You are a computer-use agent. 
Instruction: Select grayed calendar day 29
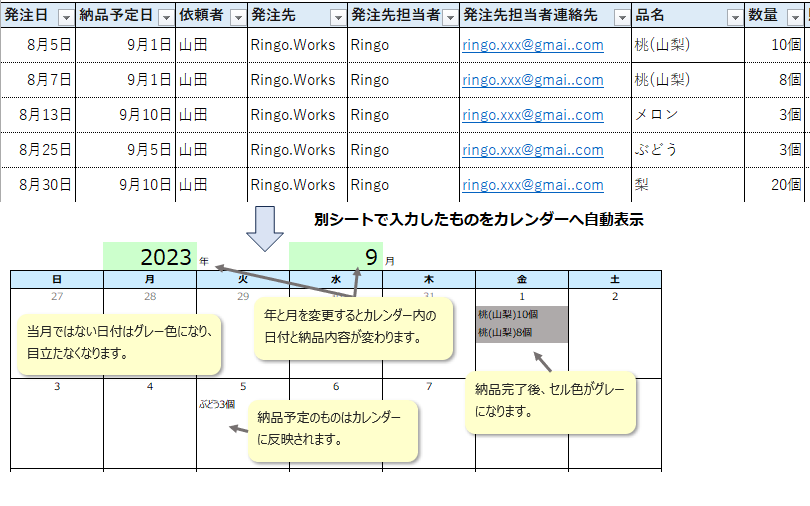tap(243, 296)
